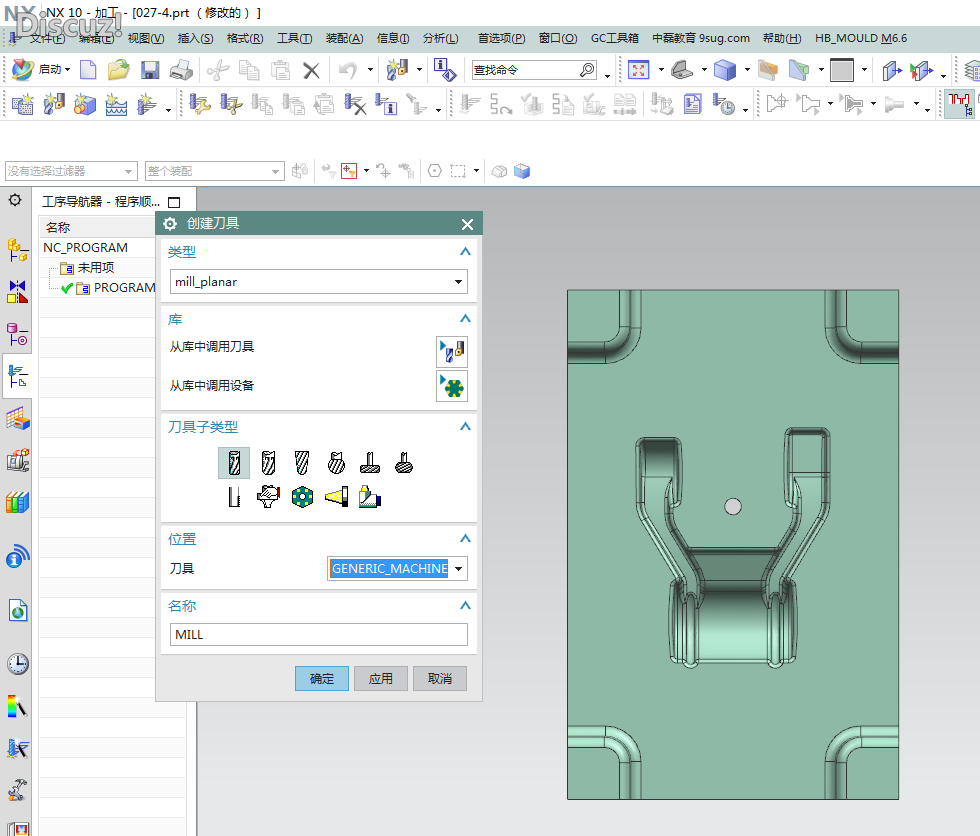Toggle the highlighted red toolpath icon in the toolbar

(x=959, y=104)
